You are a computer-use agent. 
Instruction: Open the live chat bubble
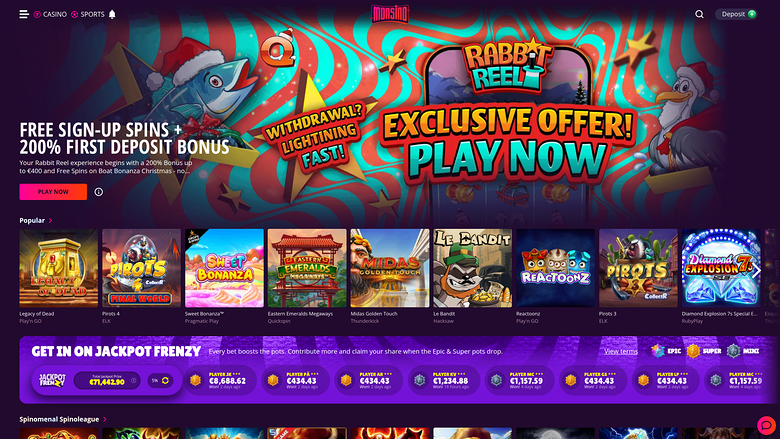(x=767, y=426)
